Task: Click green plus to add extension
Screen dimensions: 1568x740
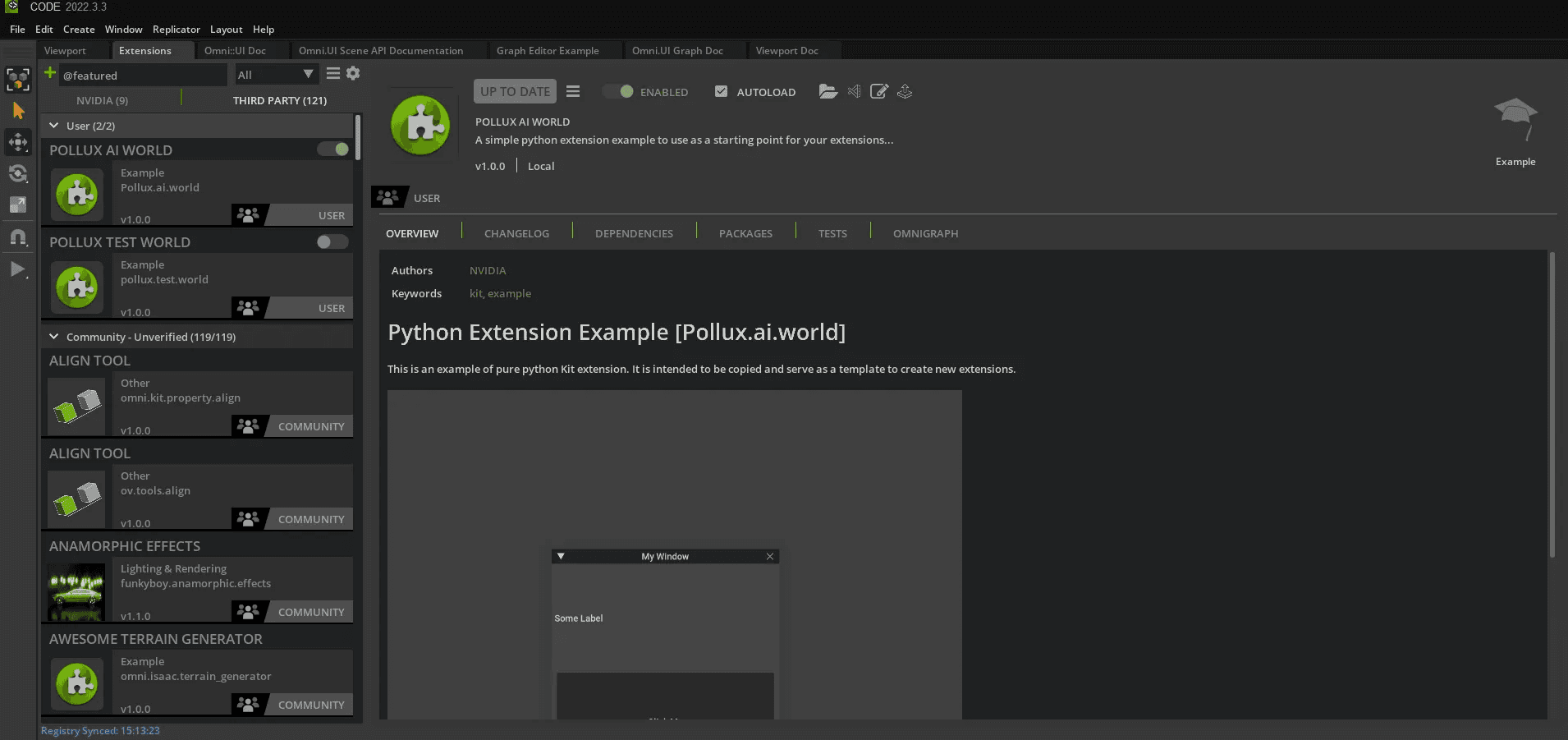Action: [x=50, y=73]
